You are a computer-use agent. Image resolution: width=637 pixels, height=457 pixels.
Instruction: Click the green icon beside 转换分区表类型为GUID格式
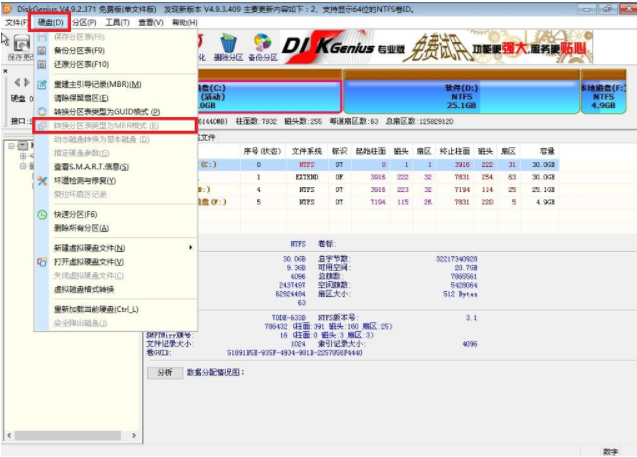tap(42, 112)
